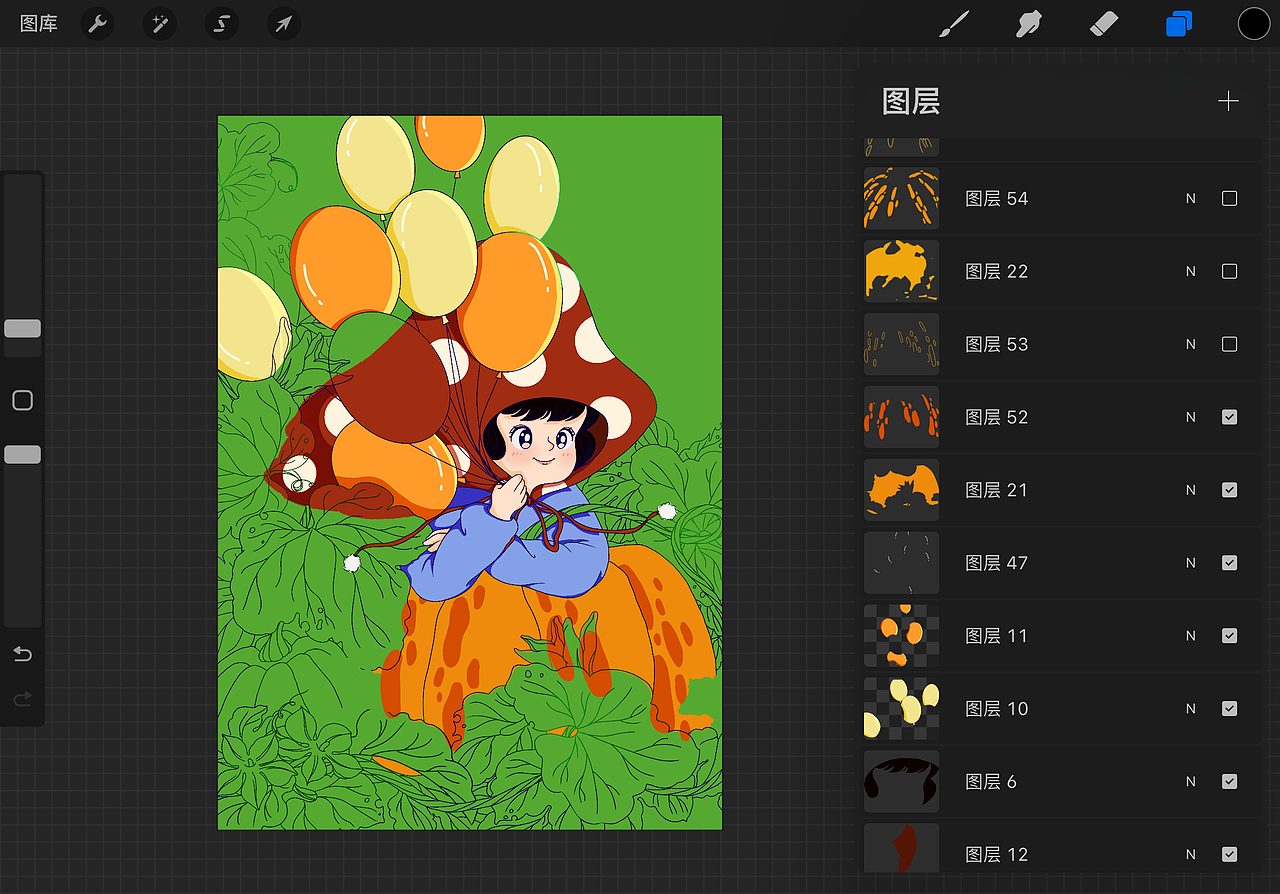
Task: Open blend mode N for 图层 47
Action: tap(1190, 563)
